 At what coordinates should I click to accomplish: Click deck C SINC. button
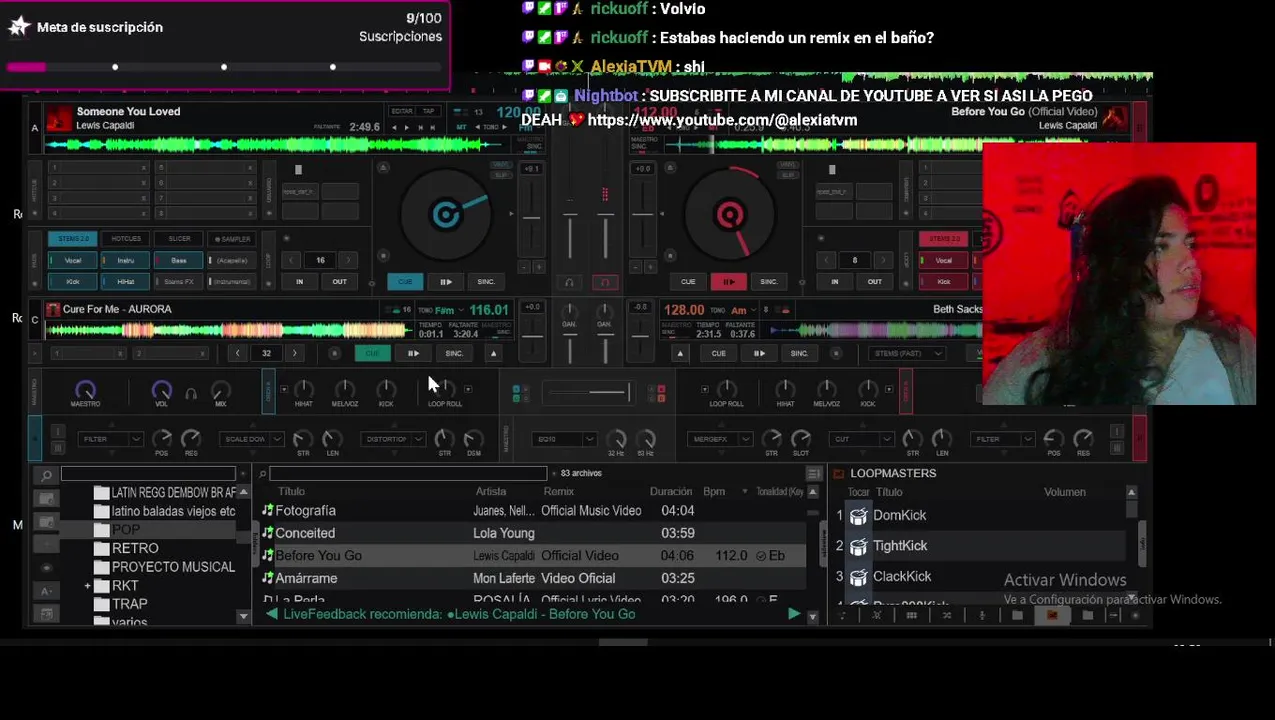[454, 353]
